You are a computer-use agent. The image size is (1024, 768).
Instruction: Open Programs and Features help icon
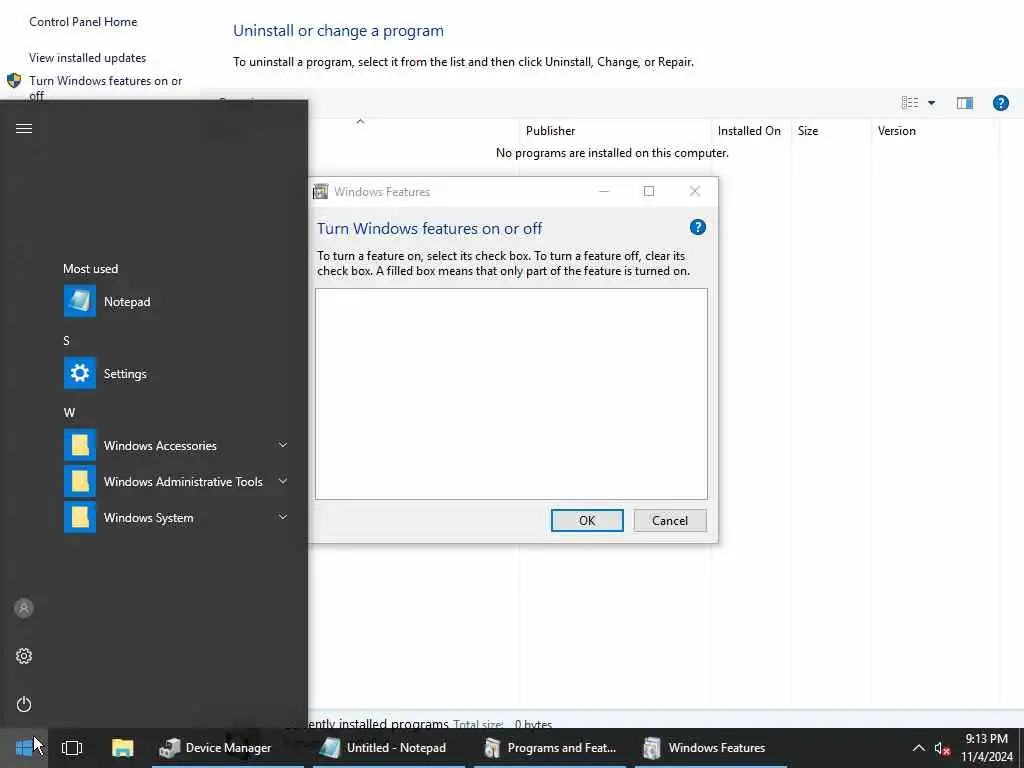(x=1000, y=103)
